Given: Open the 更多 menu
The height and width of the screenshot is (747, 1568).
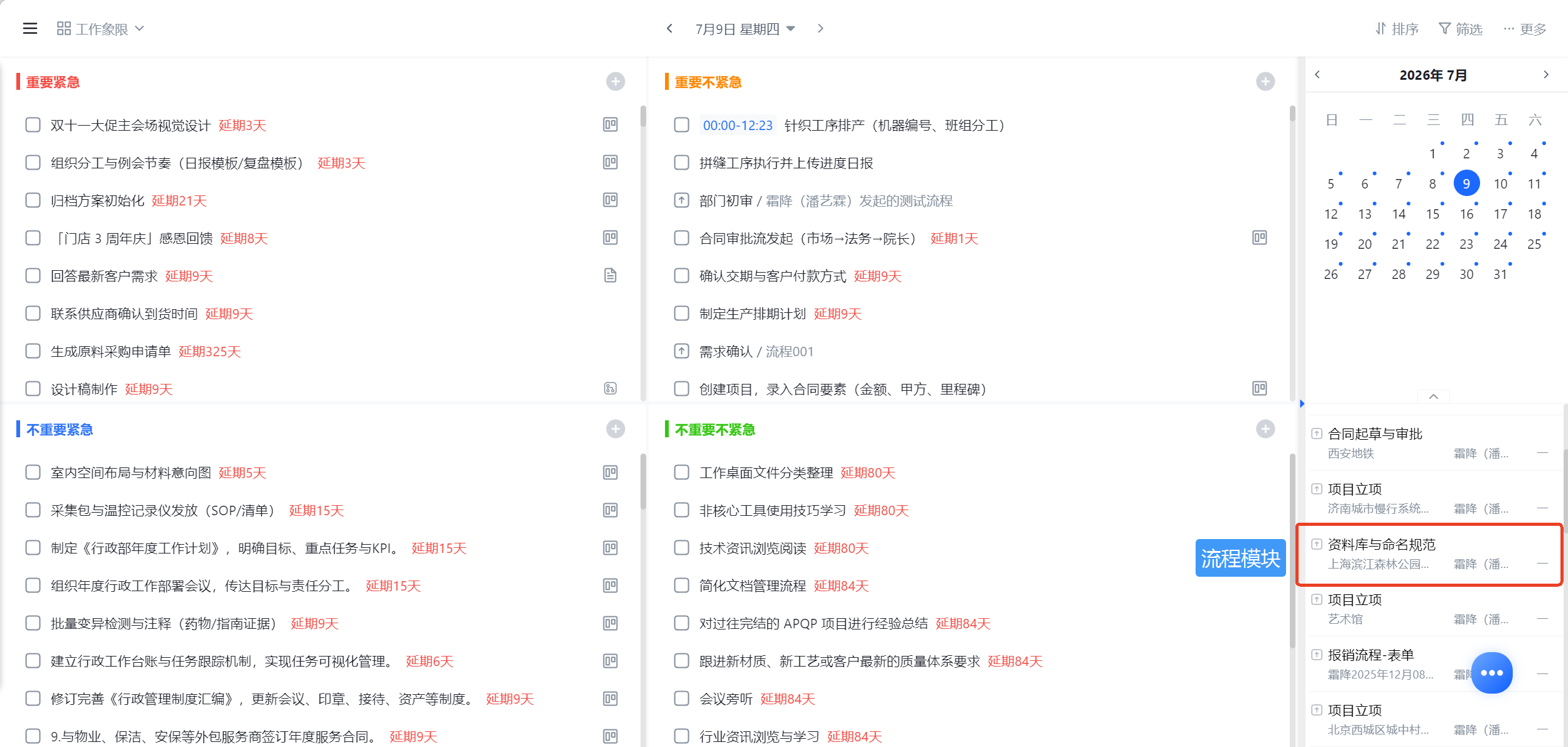Looking at the screenshot, I should [1525, 29].
